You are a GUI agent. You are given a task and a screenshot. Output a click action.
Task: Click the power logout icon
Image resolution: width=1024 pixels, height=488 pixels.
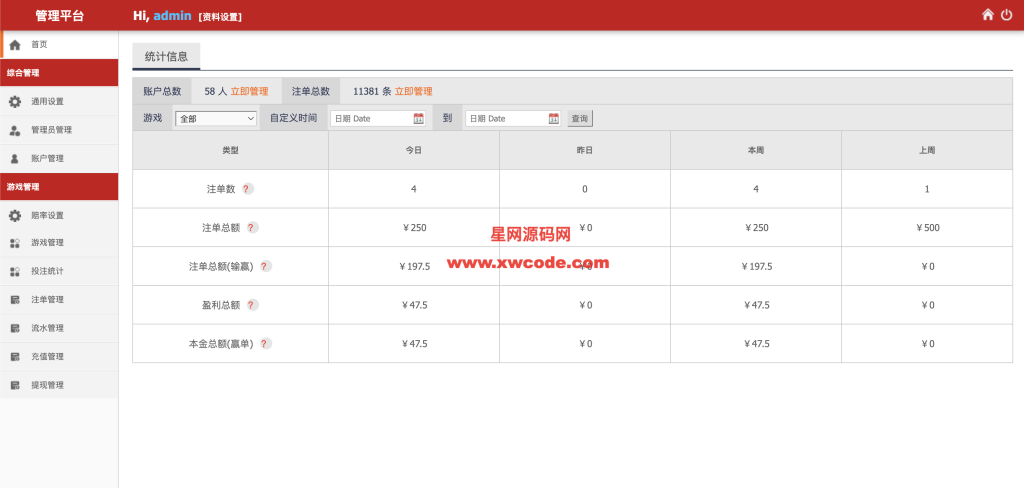(1007, 15)
